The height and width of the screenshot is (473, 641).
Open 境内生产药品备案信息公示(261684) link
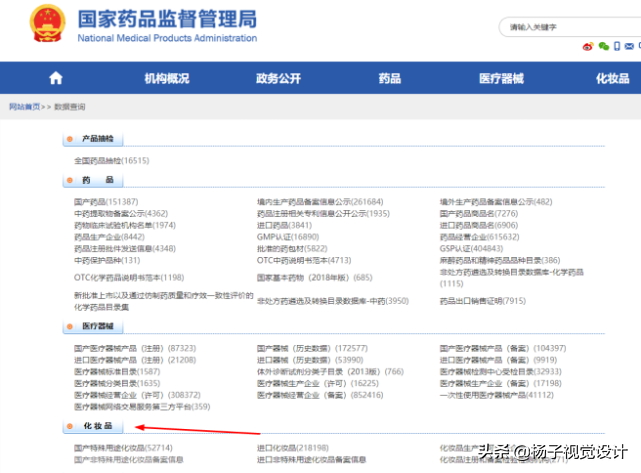pyautogui.click(x=320, y=202)
